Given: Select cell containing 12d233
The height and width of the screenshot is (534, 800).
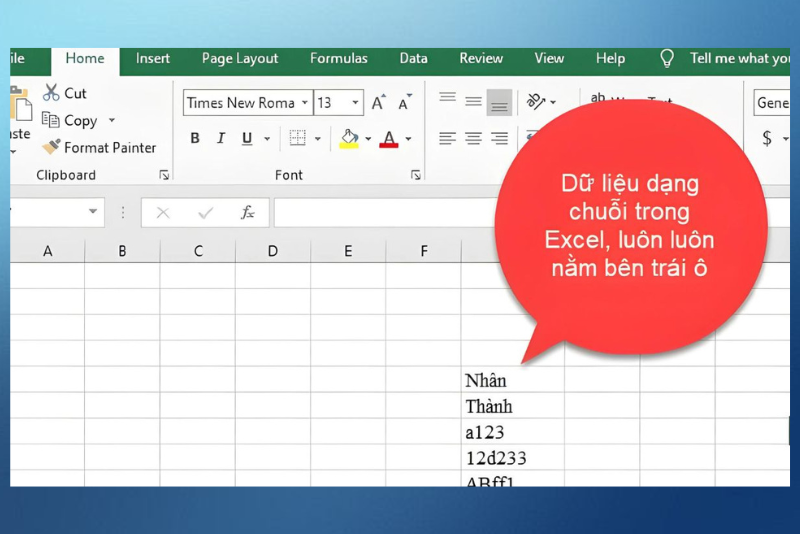Looking at the screenshot, I should pyautogui.click(x=513, y=457).
